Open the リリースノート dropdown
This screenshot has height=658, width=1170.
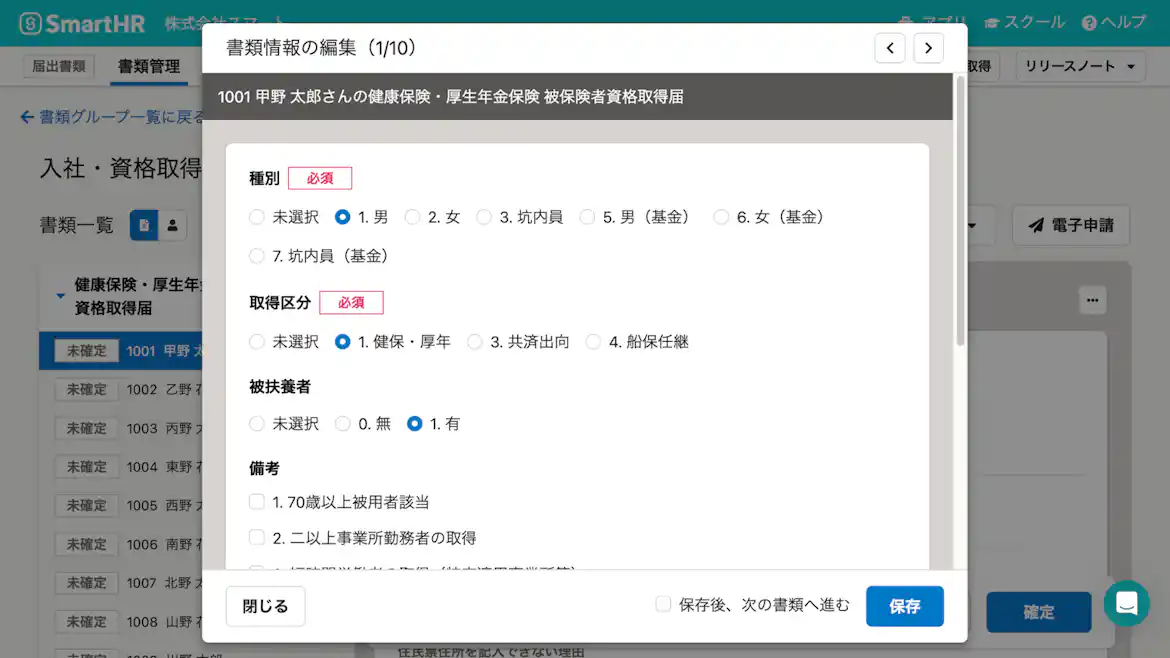coord(1081,65)
